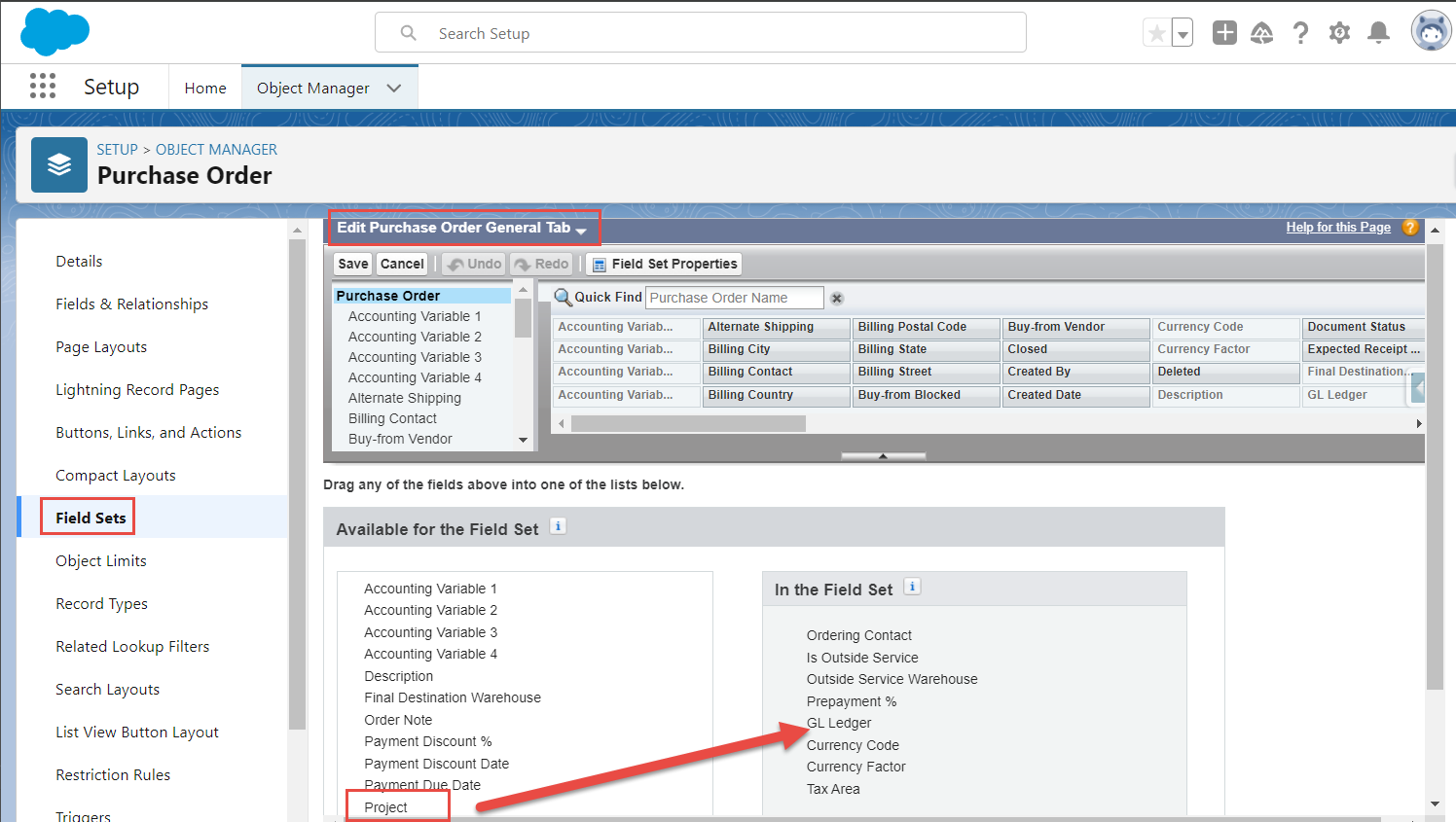Open the Trailhead guidance icon
1456x822 pixels.
pyautogui.click(x=1262, y=33)
